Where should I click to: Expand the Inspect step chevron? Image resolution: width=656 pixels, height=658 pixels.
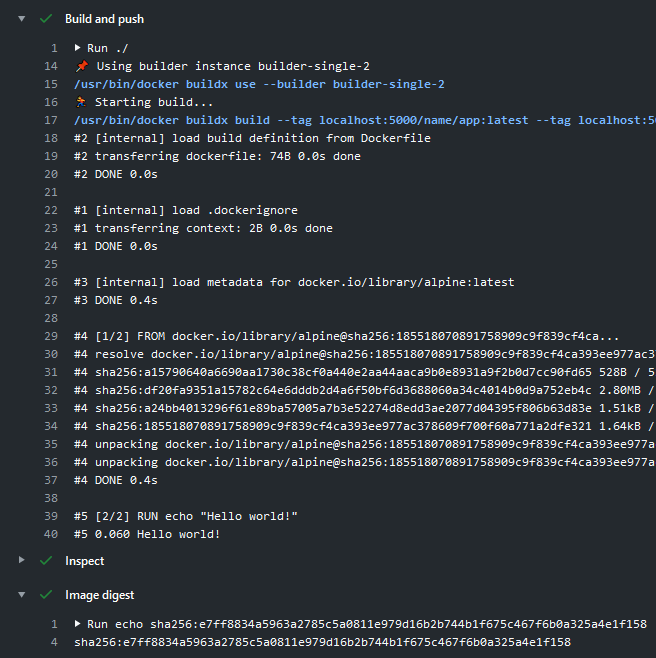click(22, 561)
